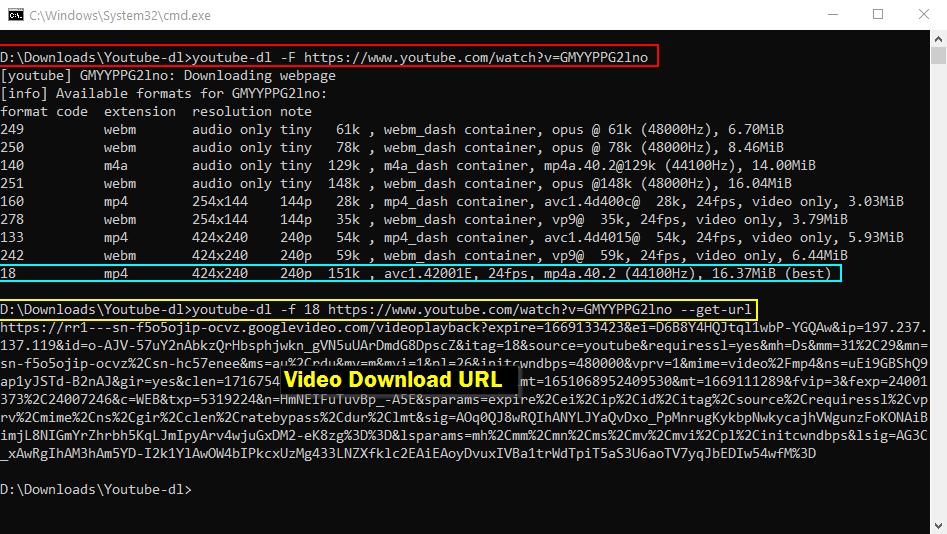947x534 pixels.
Task: Click format code 133 mp4 row
Action: point(452,237)
